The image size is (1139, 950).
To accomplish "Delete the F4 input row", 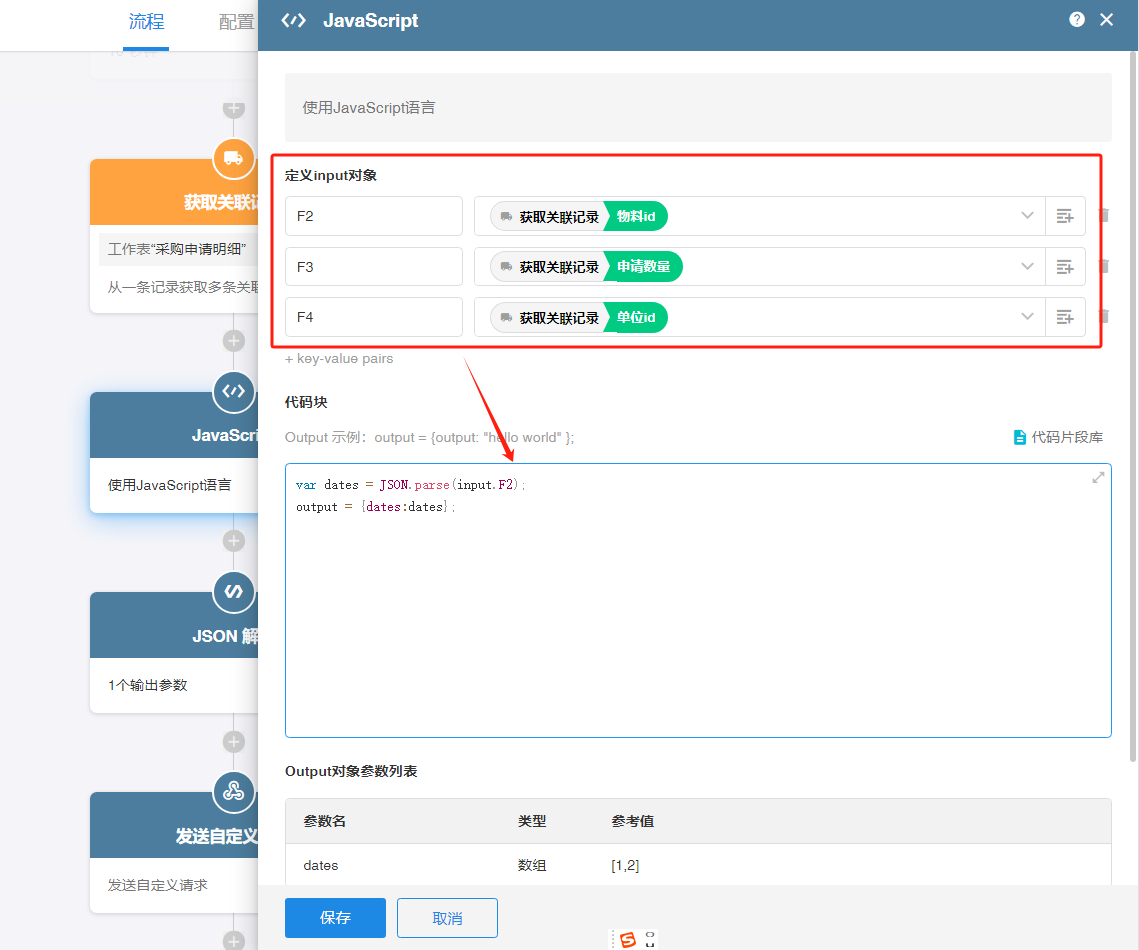I will coord(1103,317).
